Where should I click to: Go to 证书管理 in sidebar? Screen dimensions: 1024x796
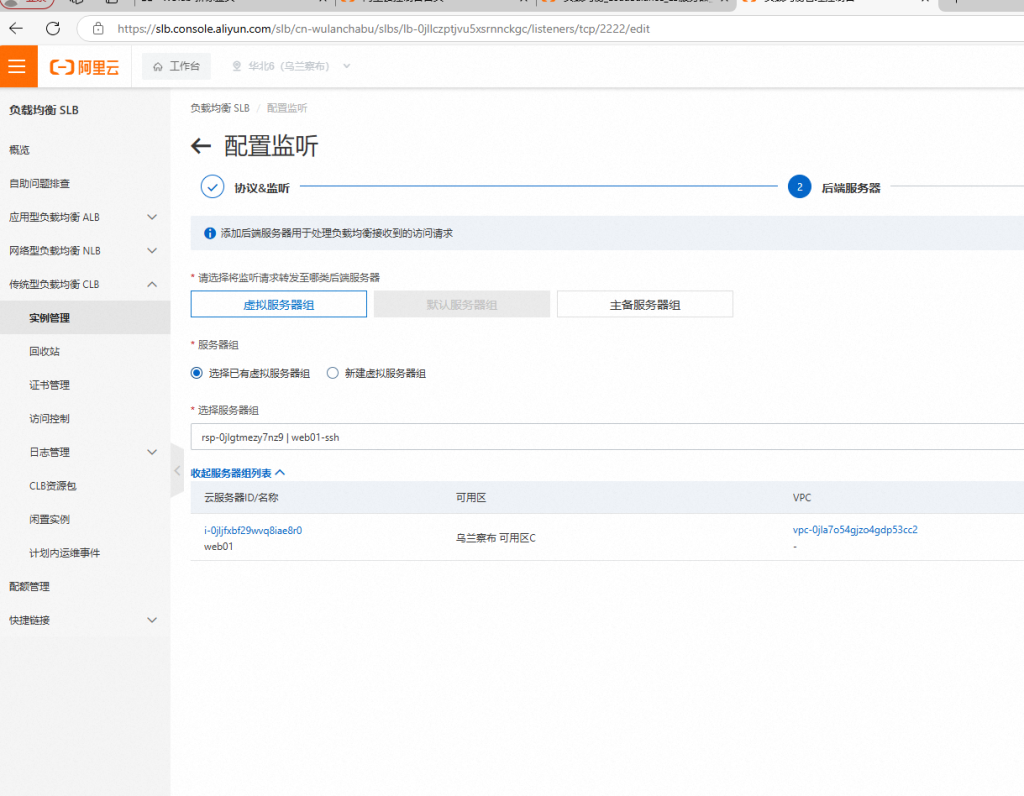coord(49,385)
